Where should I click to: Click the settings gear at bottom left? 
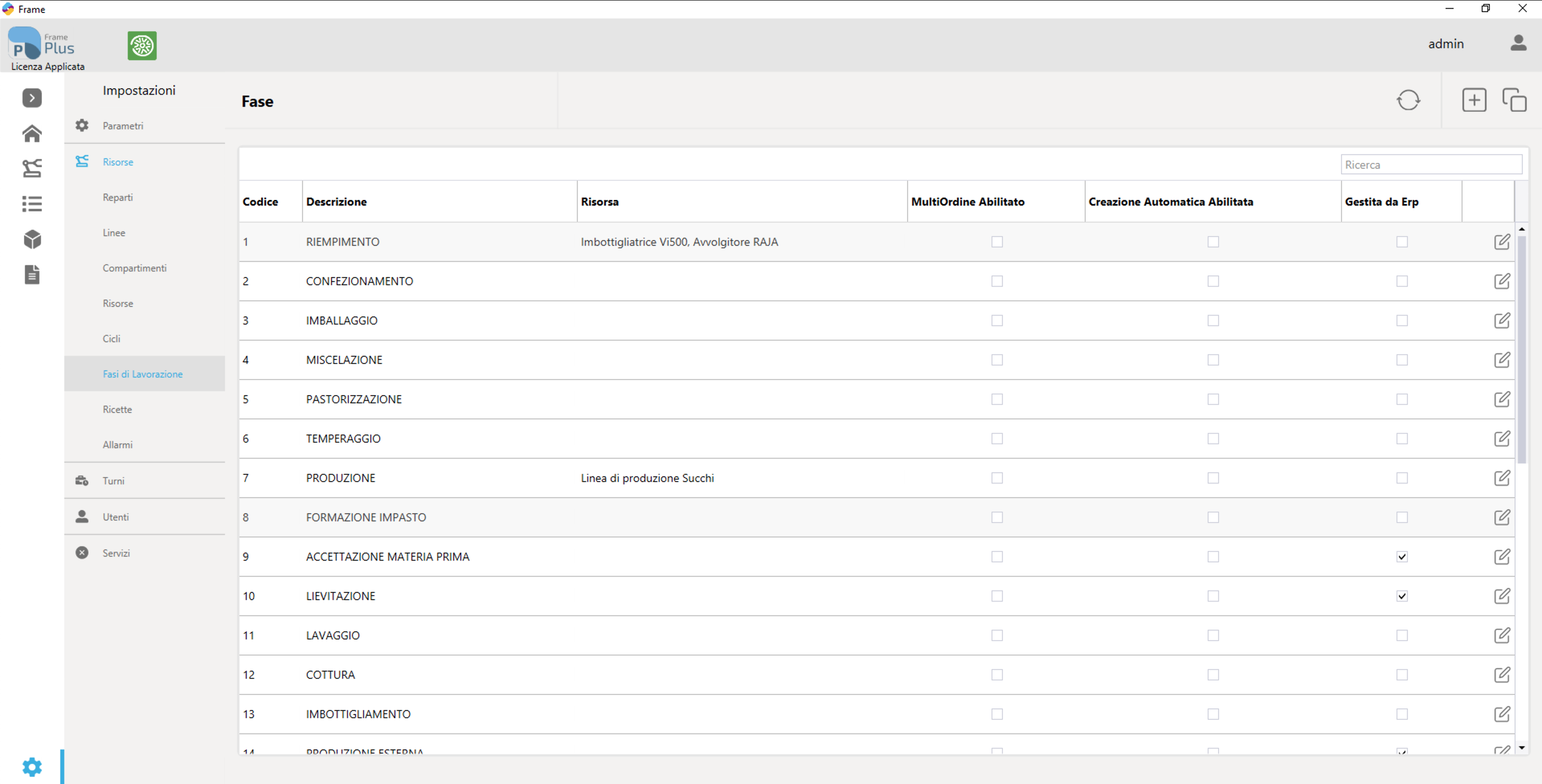[32, 767]
